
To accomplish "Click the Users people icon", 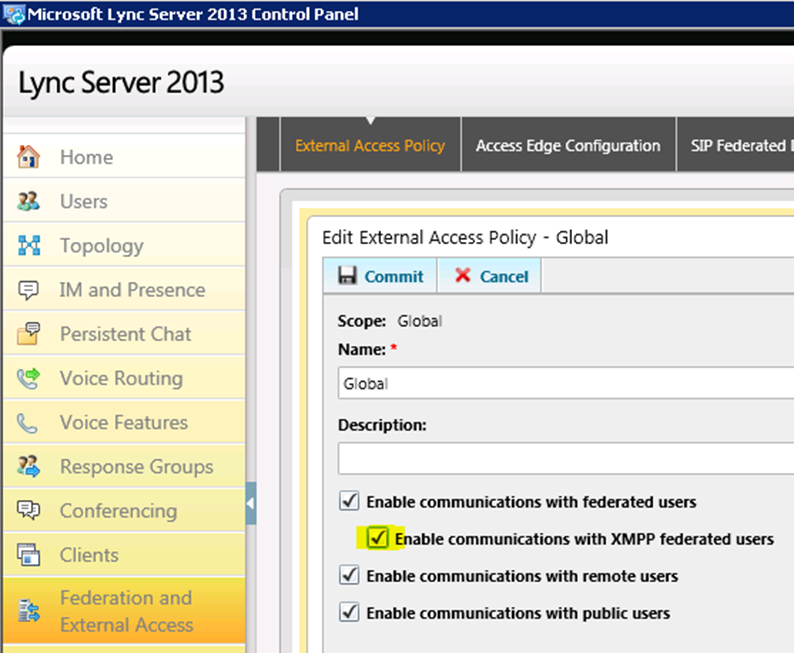I will pyautogui.click(x=28, y=201).
